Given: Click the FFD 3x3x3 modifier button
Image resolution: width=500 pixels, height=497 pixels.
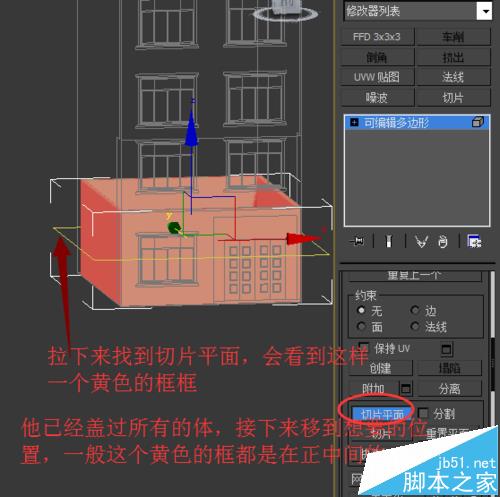Looking at the screenshot, I should [x=377, y=37].
